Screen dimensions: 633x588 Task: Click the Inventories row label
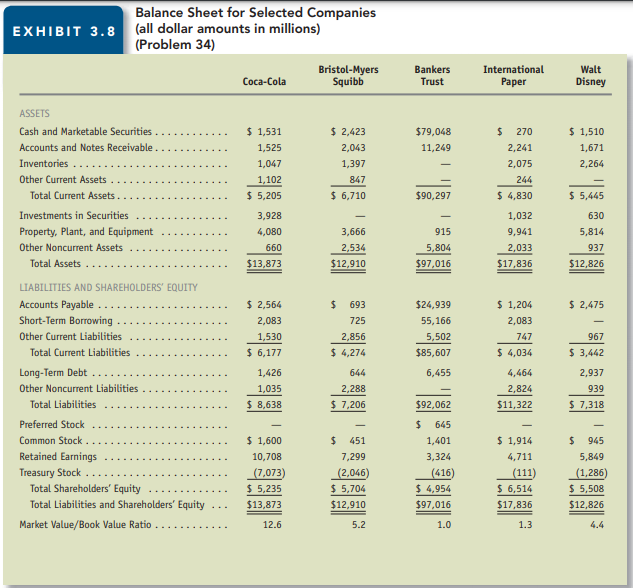44,163
